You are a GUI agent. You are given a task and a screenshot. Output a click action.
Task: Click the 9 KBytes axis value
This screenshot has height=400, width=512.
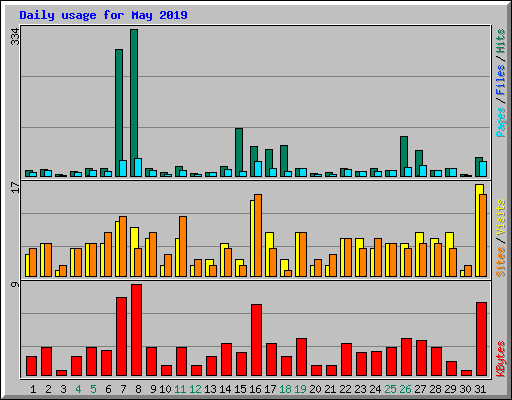pos(15,284)
